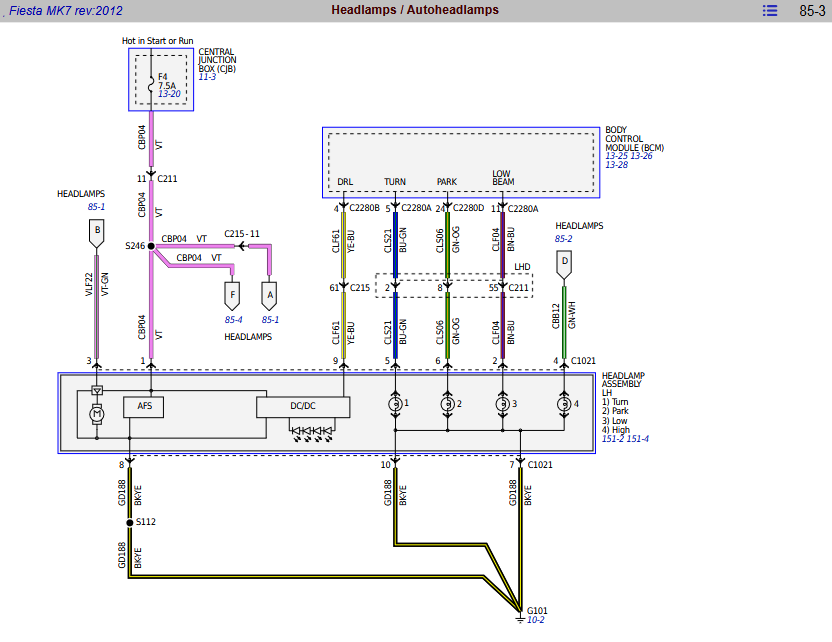Open the 85-4 reference below connector F

click(x=233, y=320)
